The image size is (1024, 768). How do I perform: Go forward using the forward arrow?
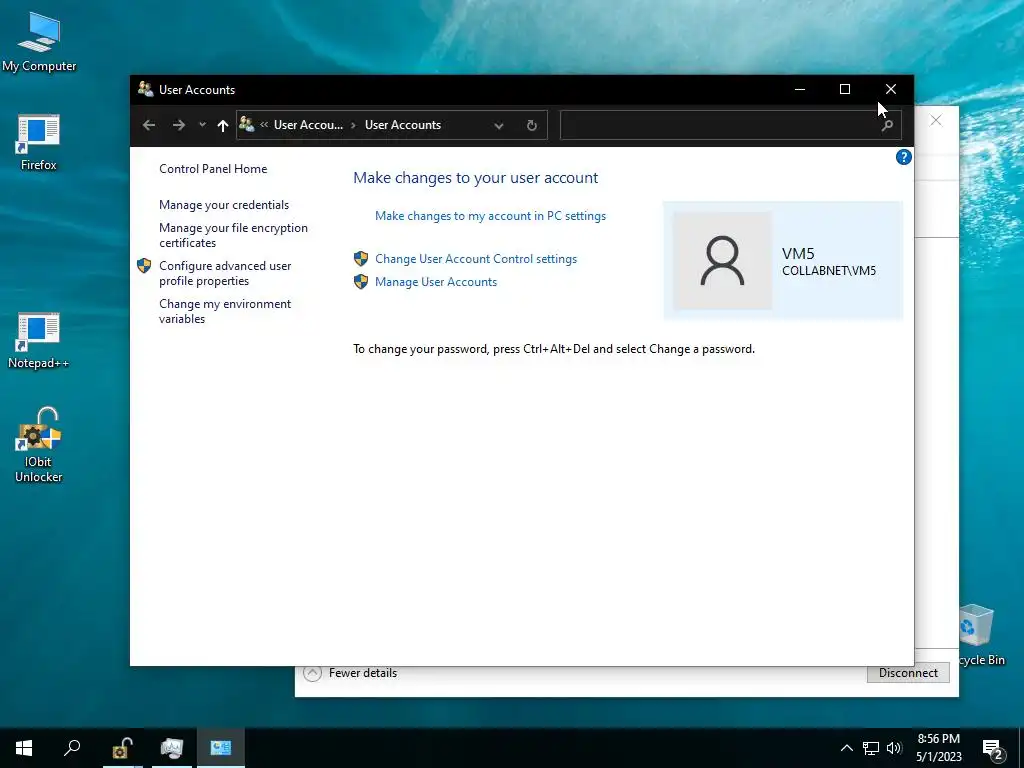[178, 125]
